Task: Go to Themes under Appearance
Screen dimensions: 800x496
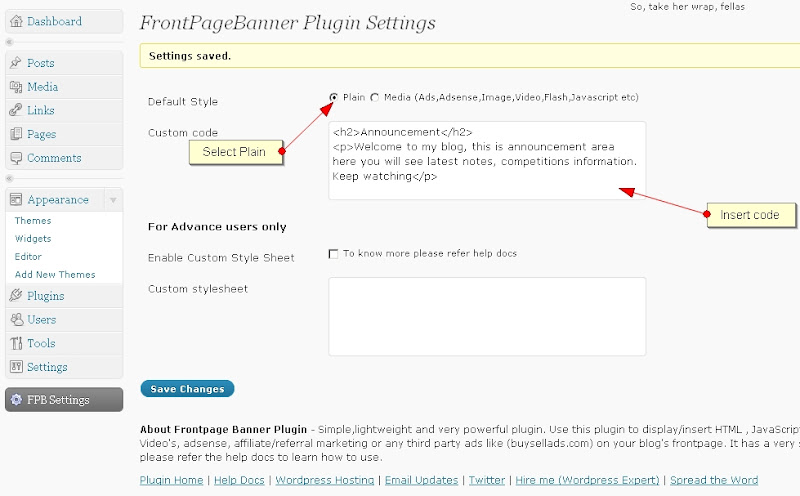Action: pos(33,220)
